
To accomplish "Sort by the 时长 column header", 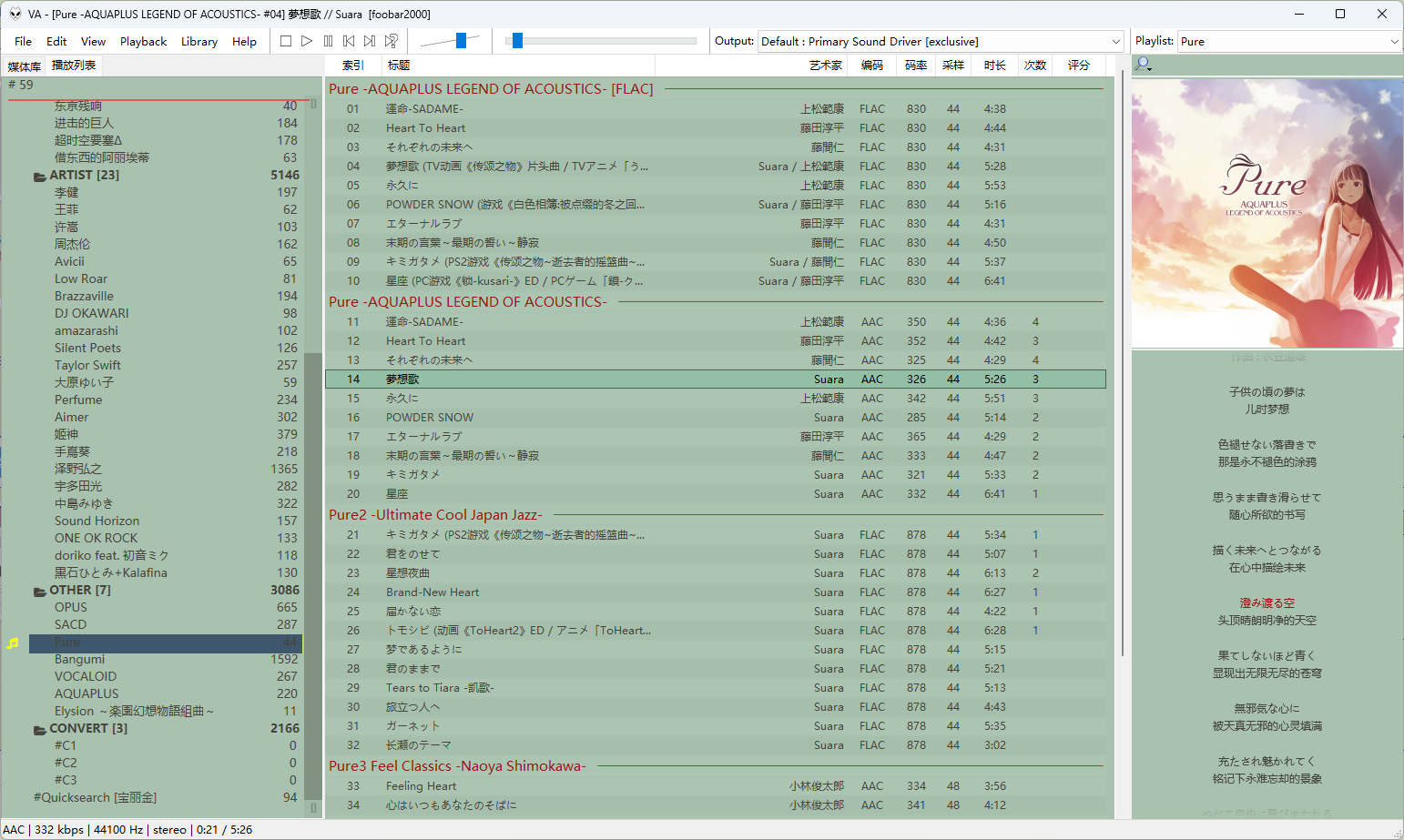I will tap(994, 66).
